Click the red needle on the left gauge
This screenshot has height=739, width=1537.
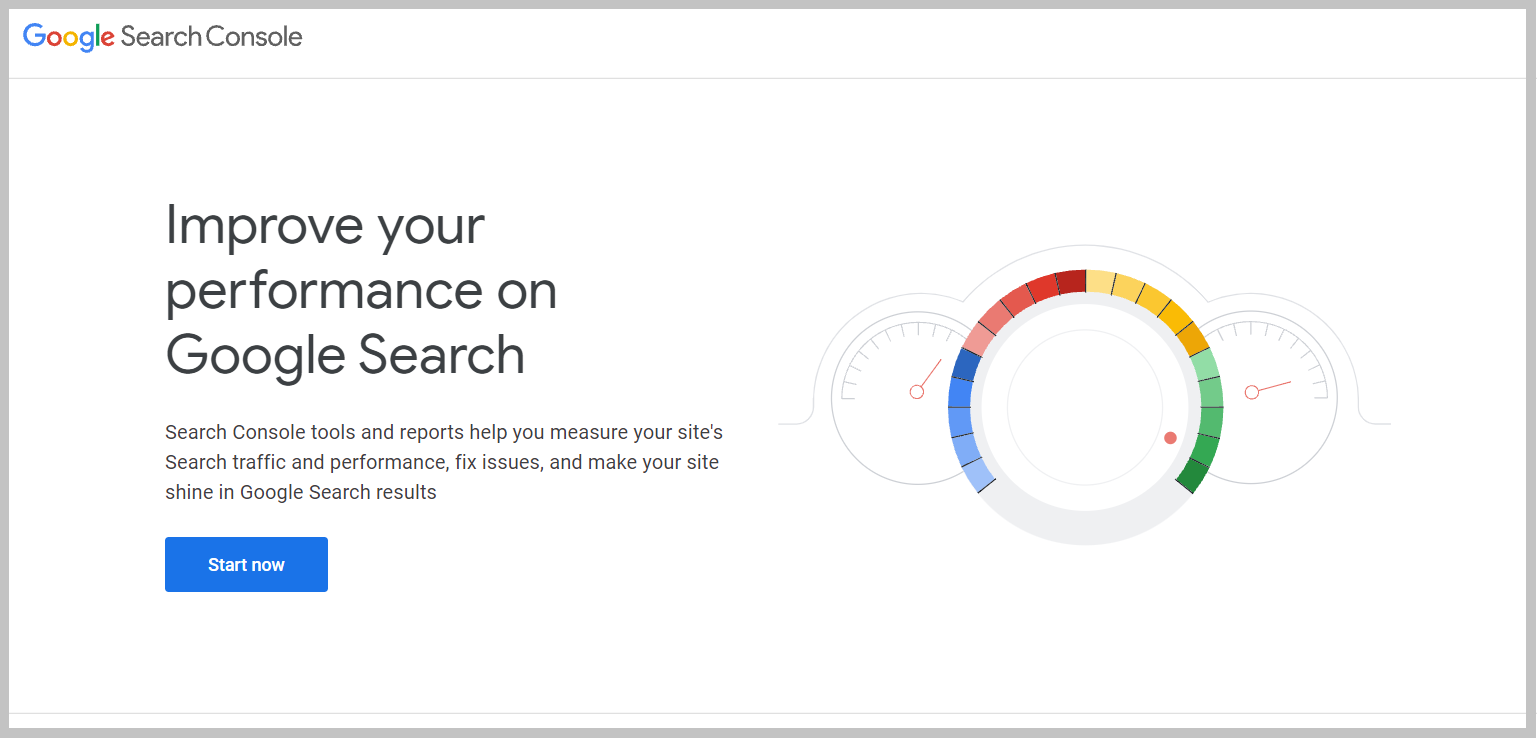click(931, 374)
